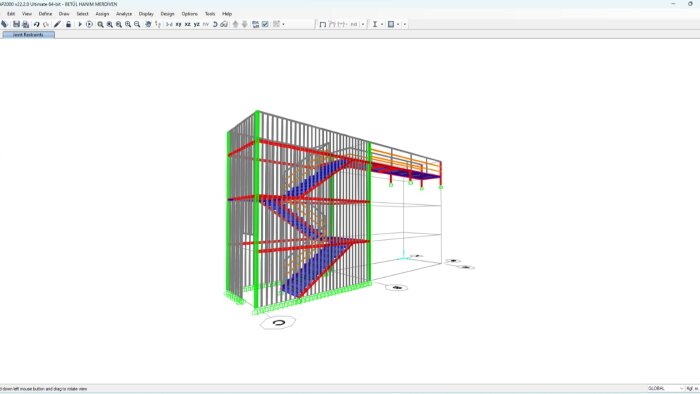Click the Rubber Band Zoom magnifier icon

(100, 25)
